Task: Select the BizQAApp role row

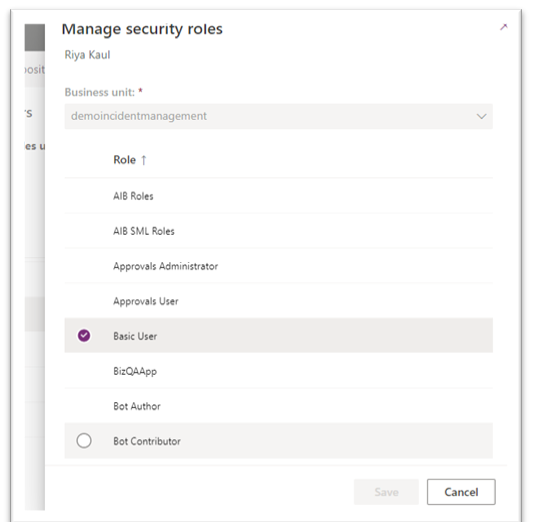Action: (278, 371)
